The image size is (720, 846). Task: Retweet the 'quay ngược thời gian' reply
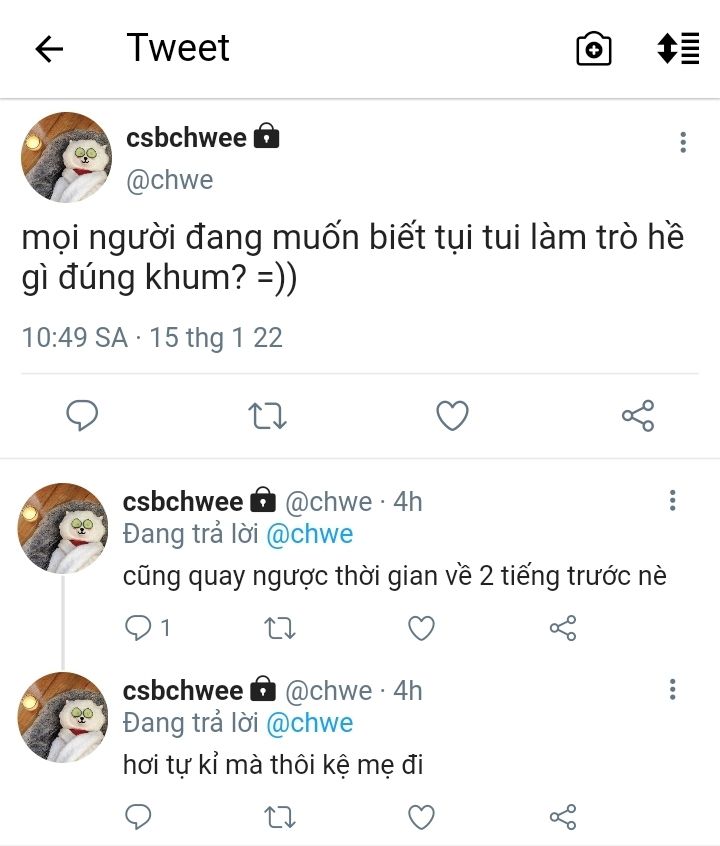(279, 628)
